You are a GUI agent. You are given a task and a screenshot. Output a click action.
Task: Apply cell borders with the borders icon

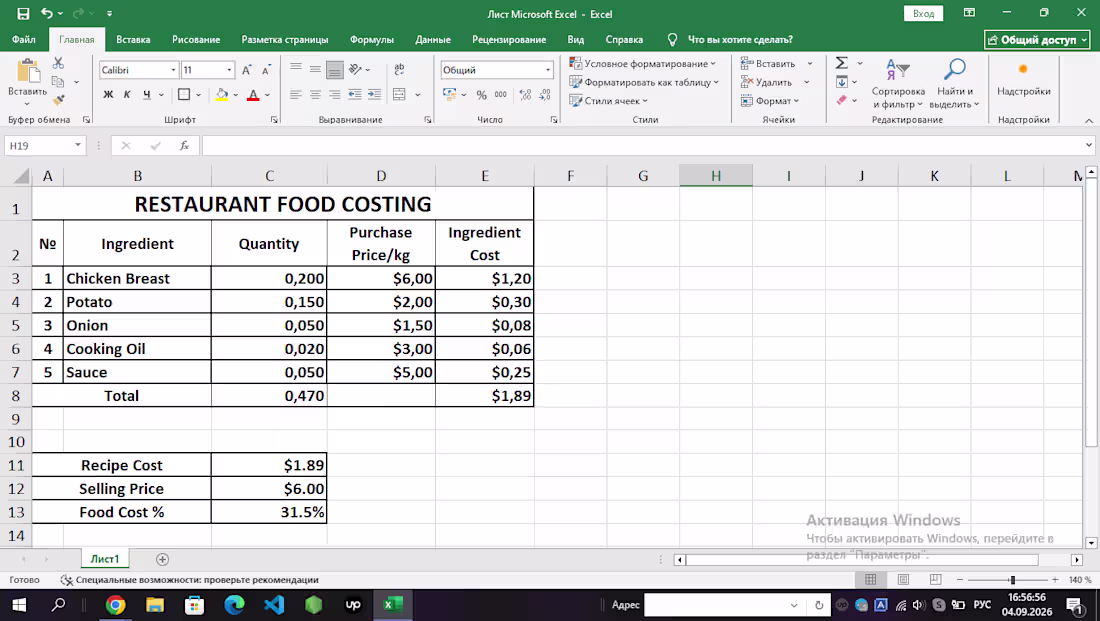click(x=184, y=95)
